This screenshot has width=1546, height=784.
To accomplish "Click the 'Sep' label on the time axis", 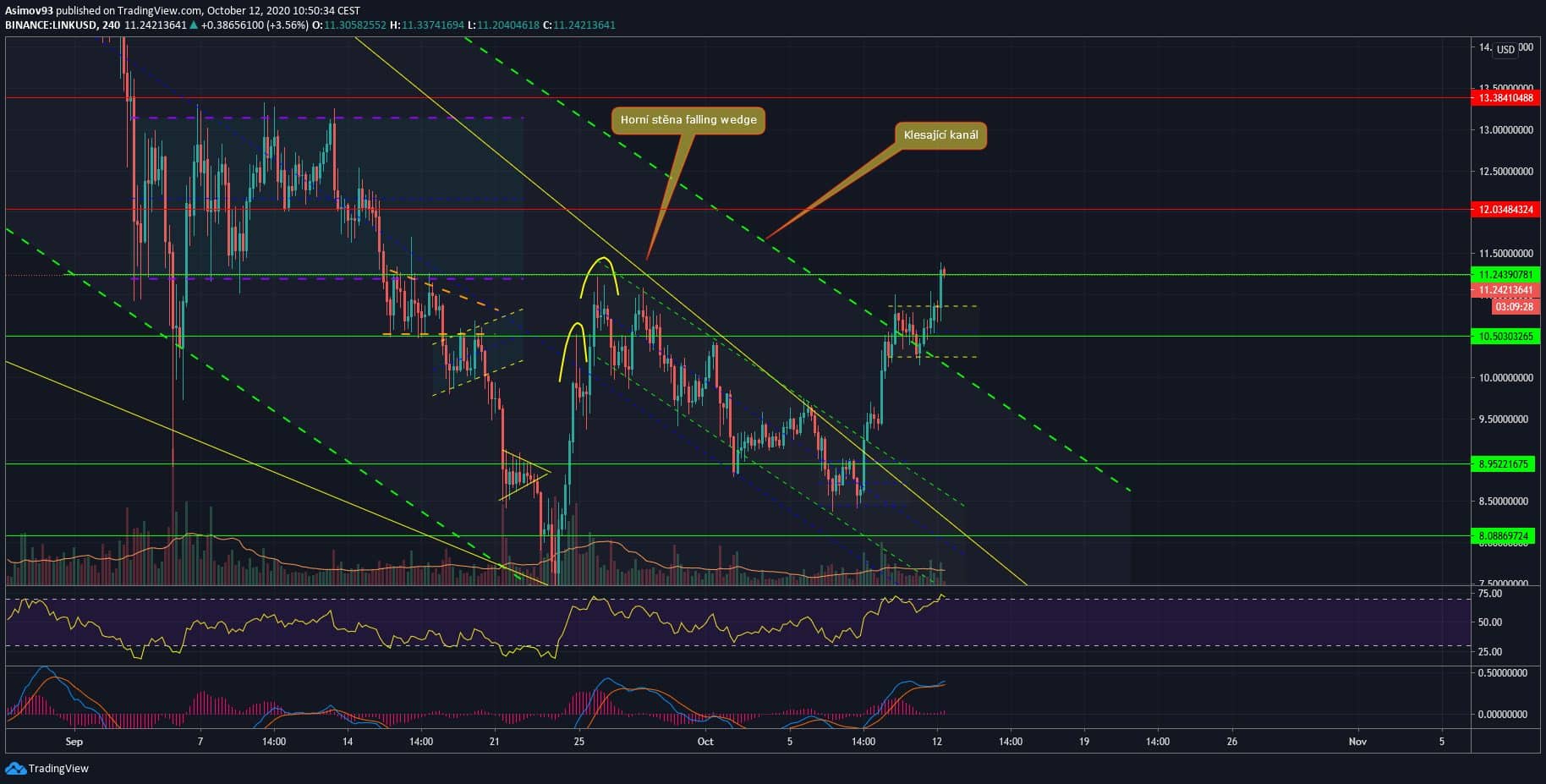I will point(74,742).
